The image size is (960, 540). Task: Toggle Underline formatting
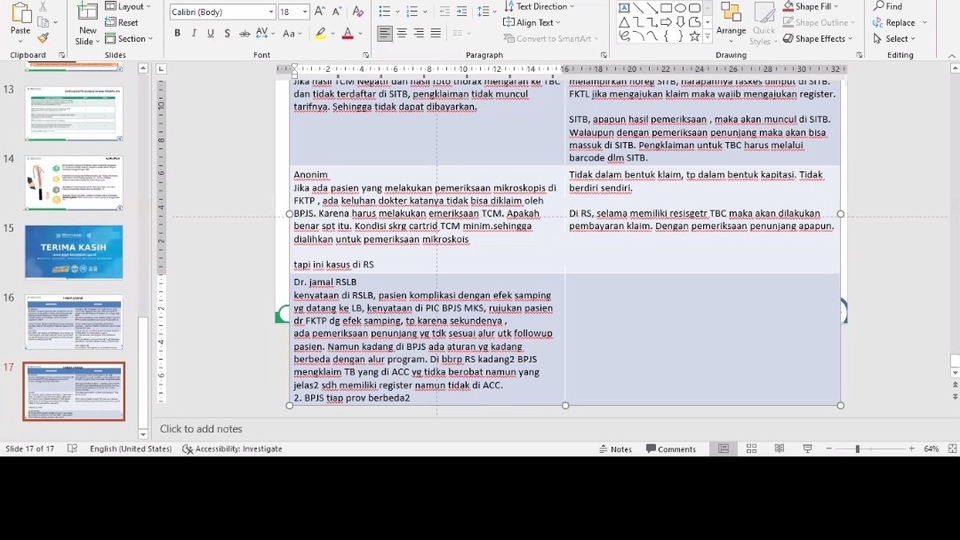[x=211, y=34]
